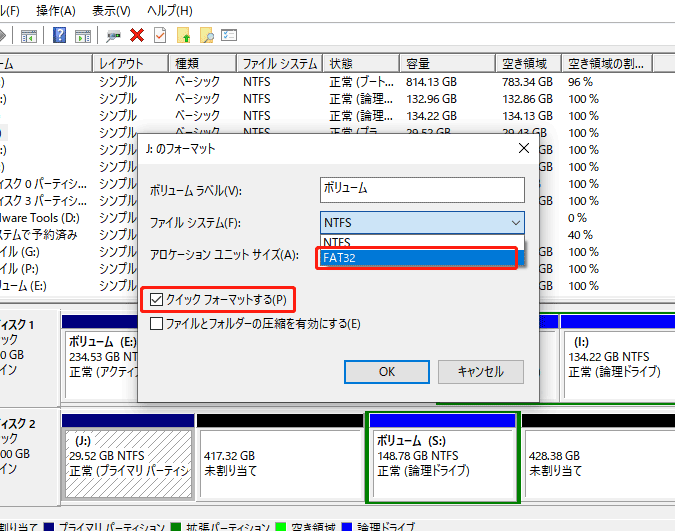Click the ィスク 1 disk label
Image resolution: width=675 pixels, height=531 pixels.
point(17,325)
